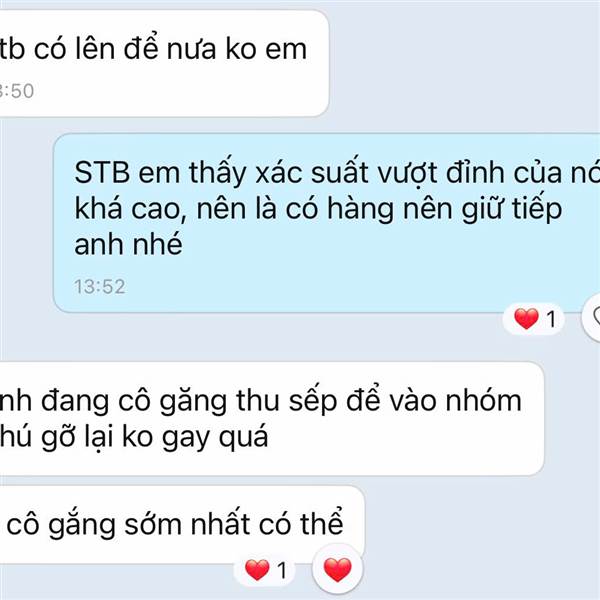Select the blue message starting with 'STB em thấy'
This screenshot has width=600, height=600.
click(326, 223)
